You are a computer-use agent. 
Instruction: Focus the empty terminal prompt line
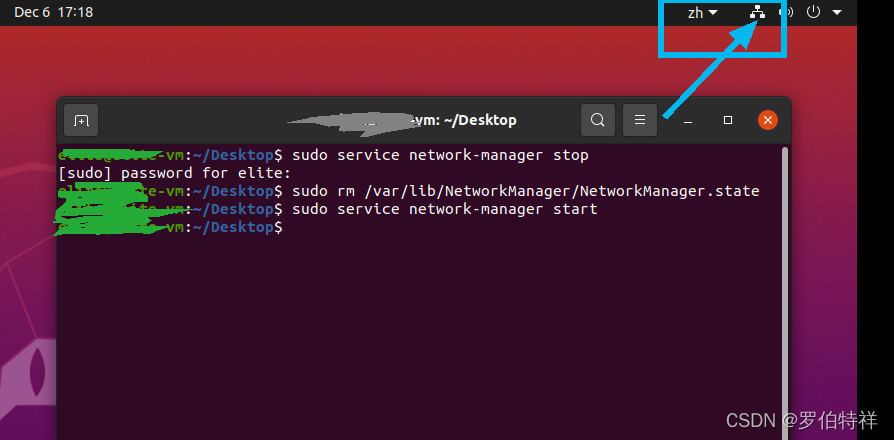point(450,228)
